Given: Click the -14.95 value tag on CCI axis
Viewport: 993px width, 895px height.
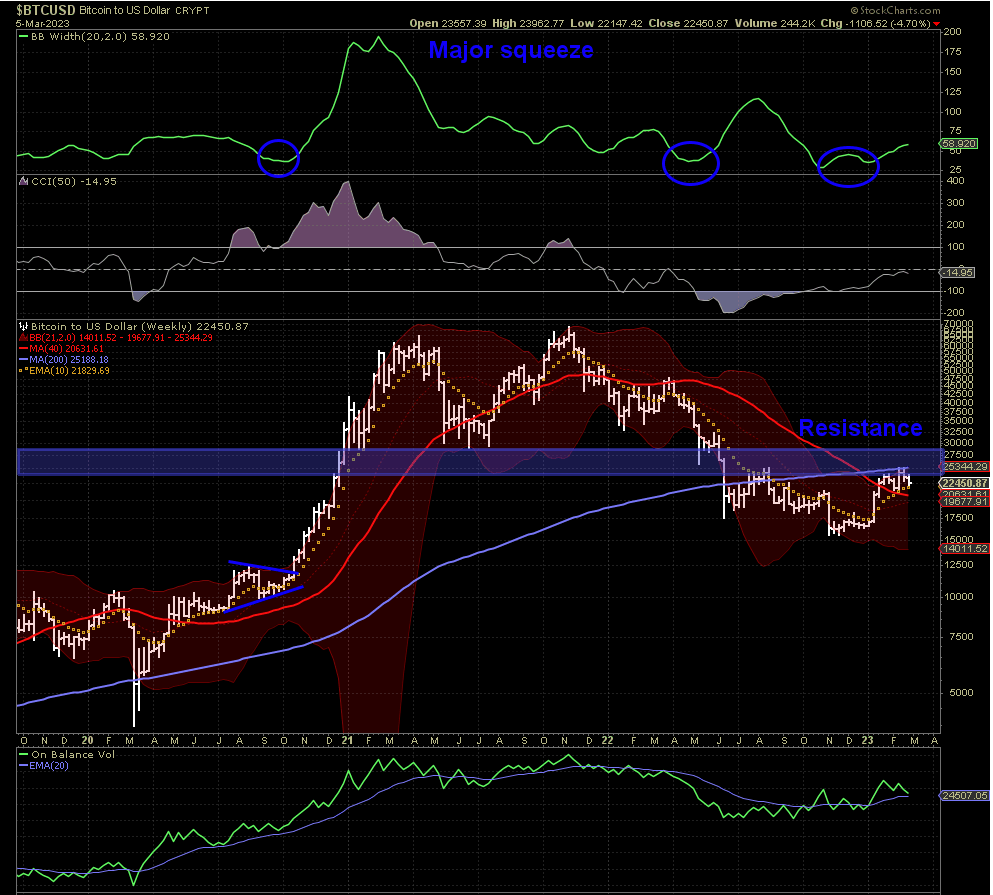Looking at the screenshot, I should pyautogui.click(x=958, y=272).
